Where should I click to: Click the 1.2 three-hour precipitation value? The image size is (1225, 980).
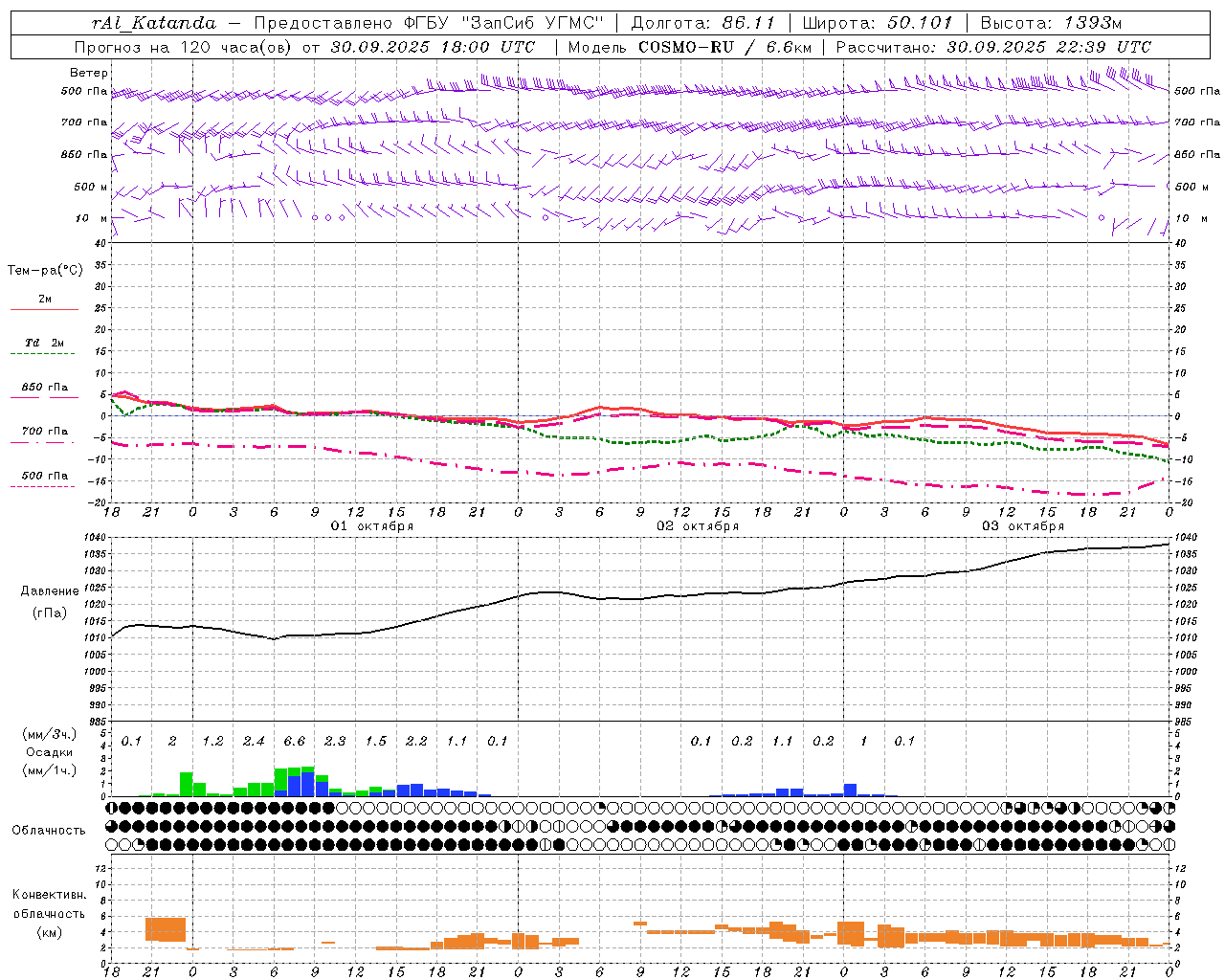(x=212, y=742)
